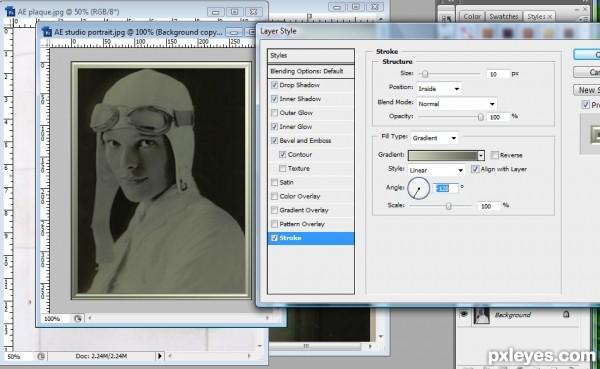Check the Outer Glow checkbox
The image size is (600, 369).
274,113
